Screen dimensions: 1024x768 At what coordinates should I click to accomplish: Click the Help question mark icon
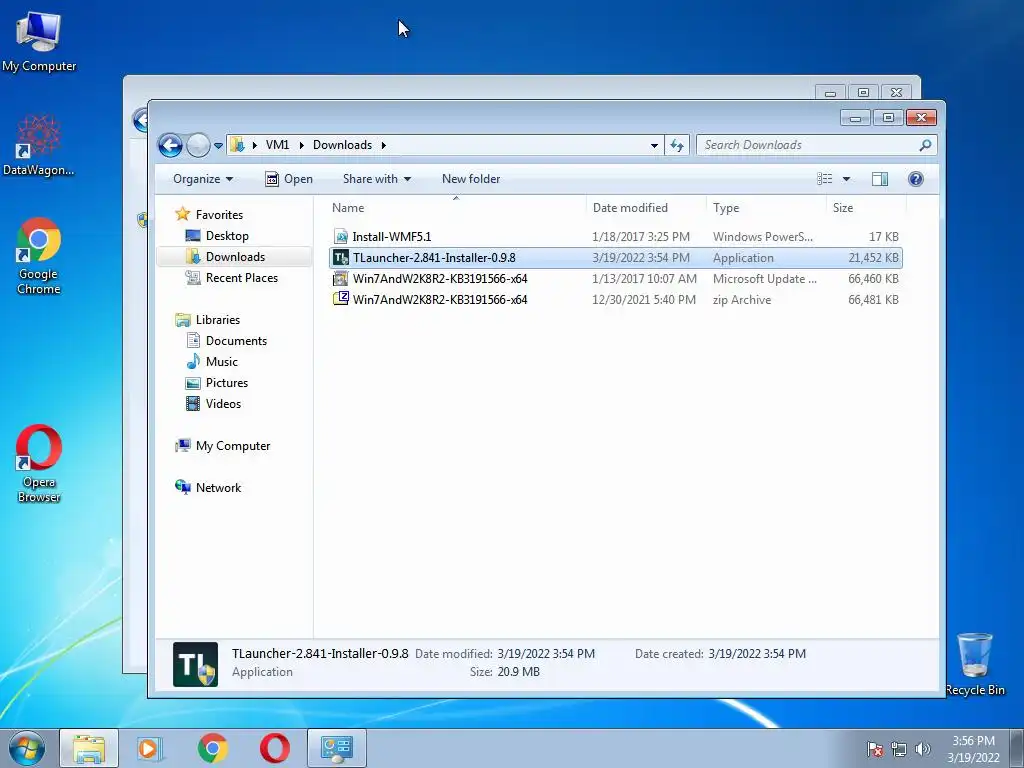(916, 179)
